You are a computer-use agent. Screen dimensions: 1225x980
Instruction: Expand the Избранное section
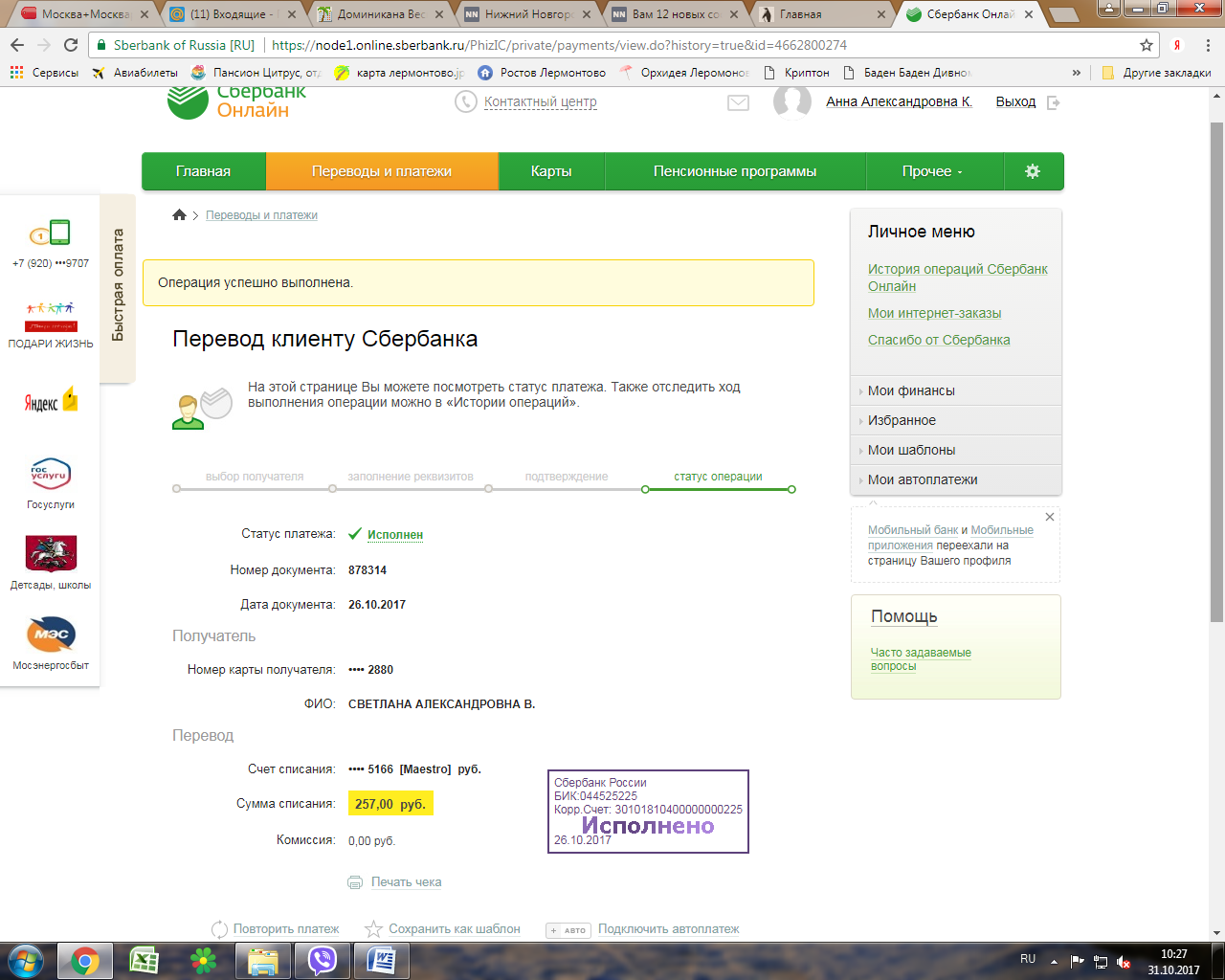(956, 420)
